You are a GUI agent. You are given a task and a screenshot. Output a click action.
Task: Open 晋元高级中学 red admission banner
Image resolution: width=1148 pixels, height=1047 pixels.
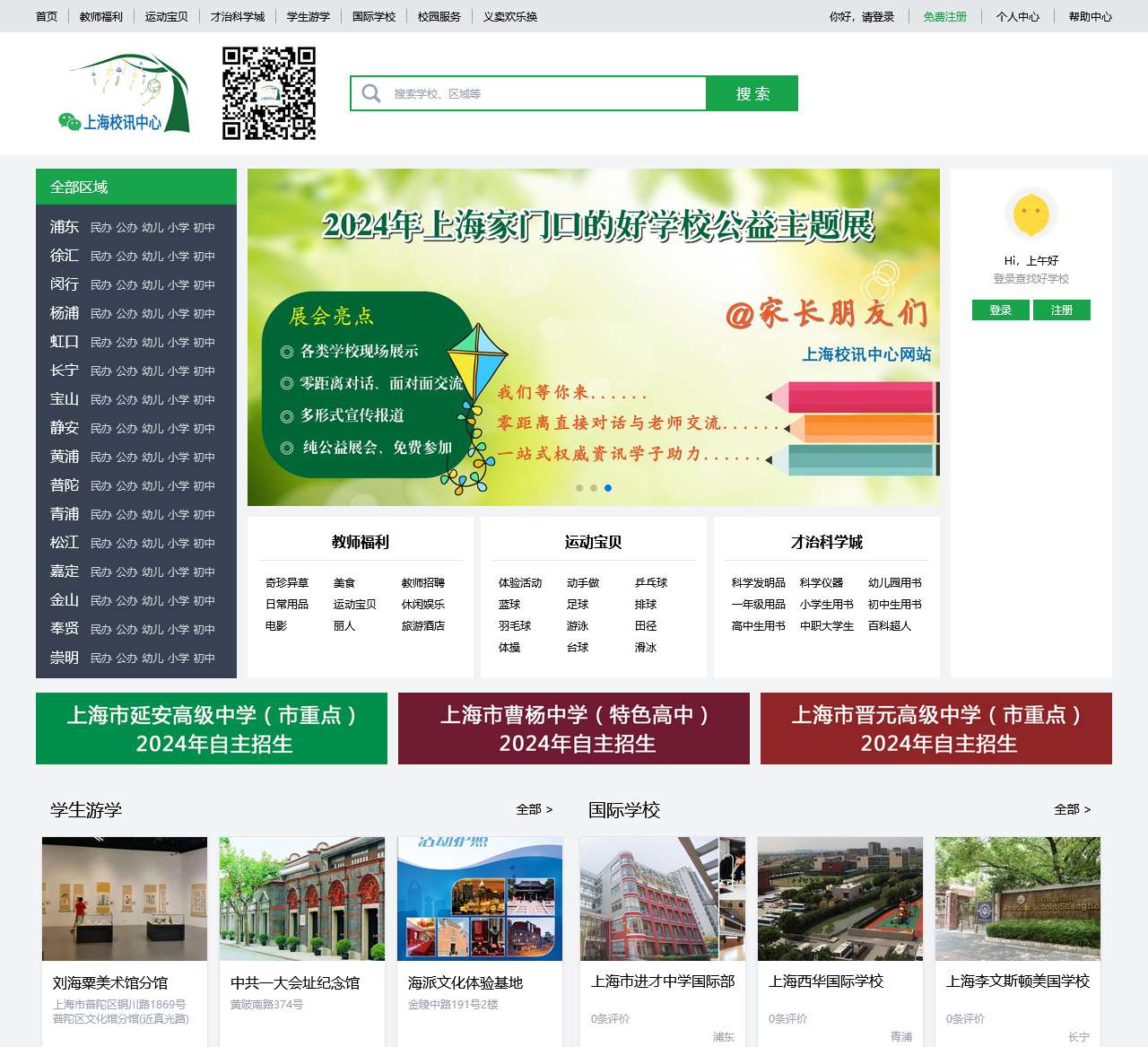936,729
